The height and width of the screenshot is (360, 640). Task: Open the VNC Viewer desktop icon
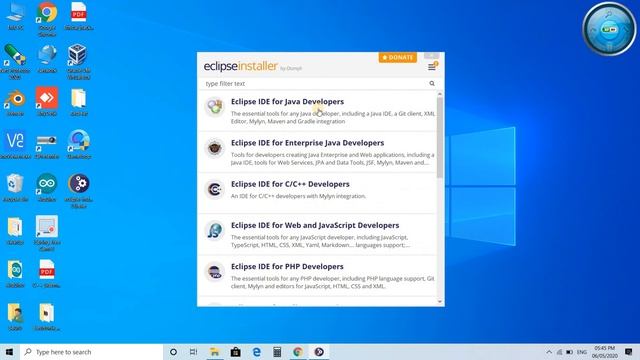coord(16,144)
